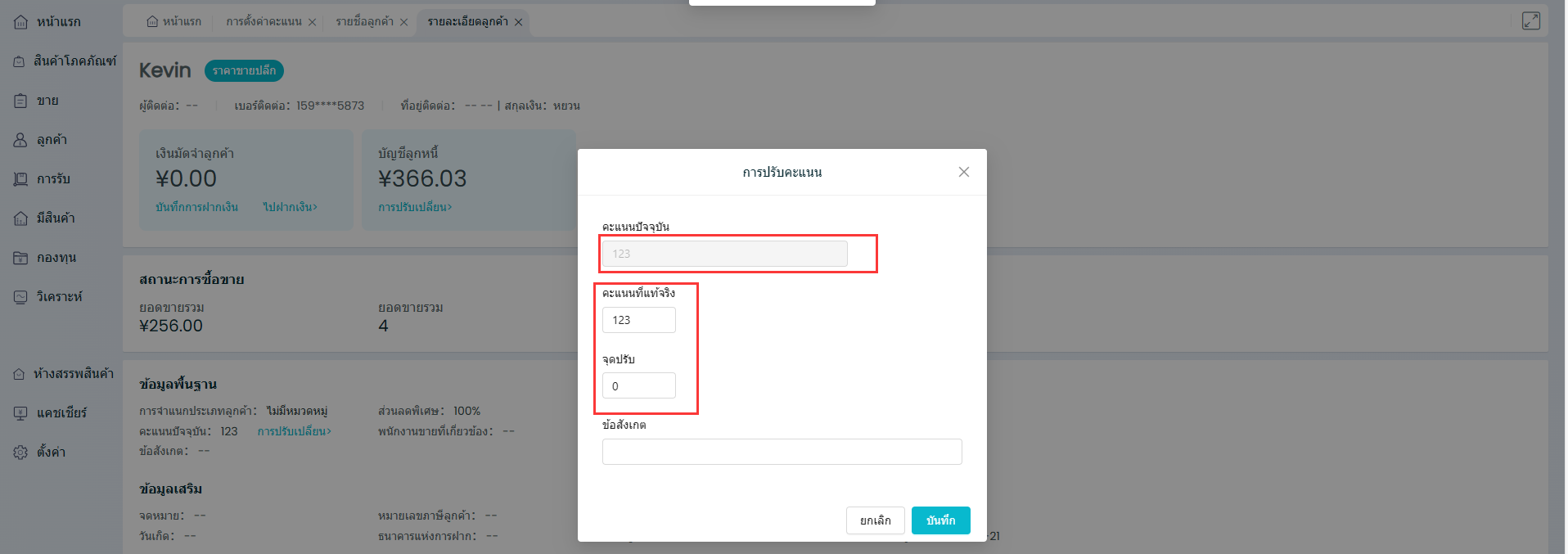Open the settings gear icon in sidebar

point(20,453)
